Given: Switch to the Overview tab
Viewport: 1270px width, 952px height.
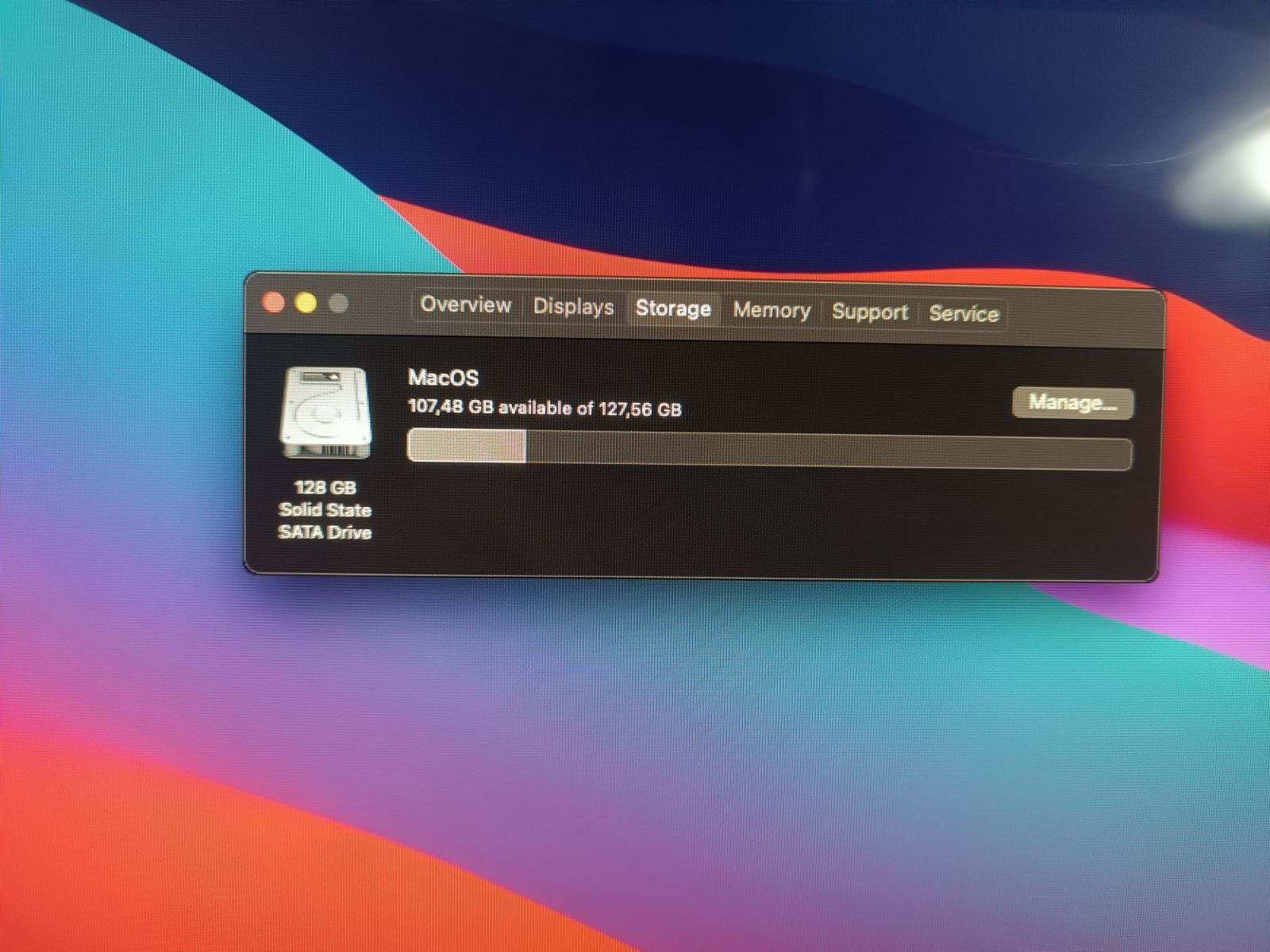Looking at the screenshot, I should 466,305.
